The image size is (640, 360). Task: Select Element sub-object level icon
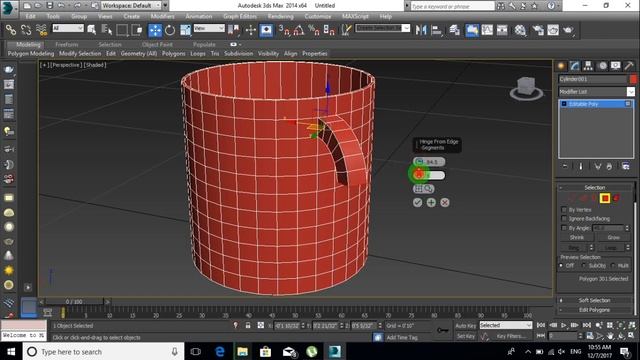click(616, 198)
